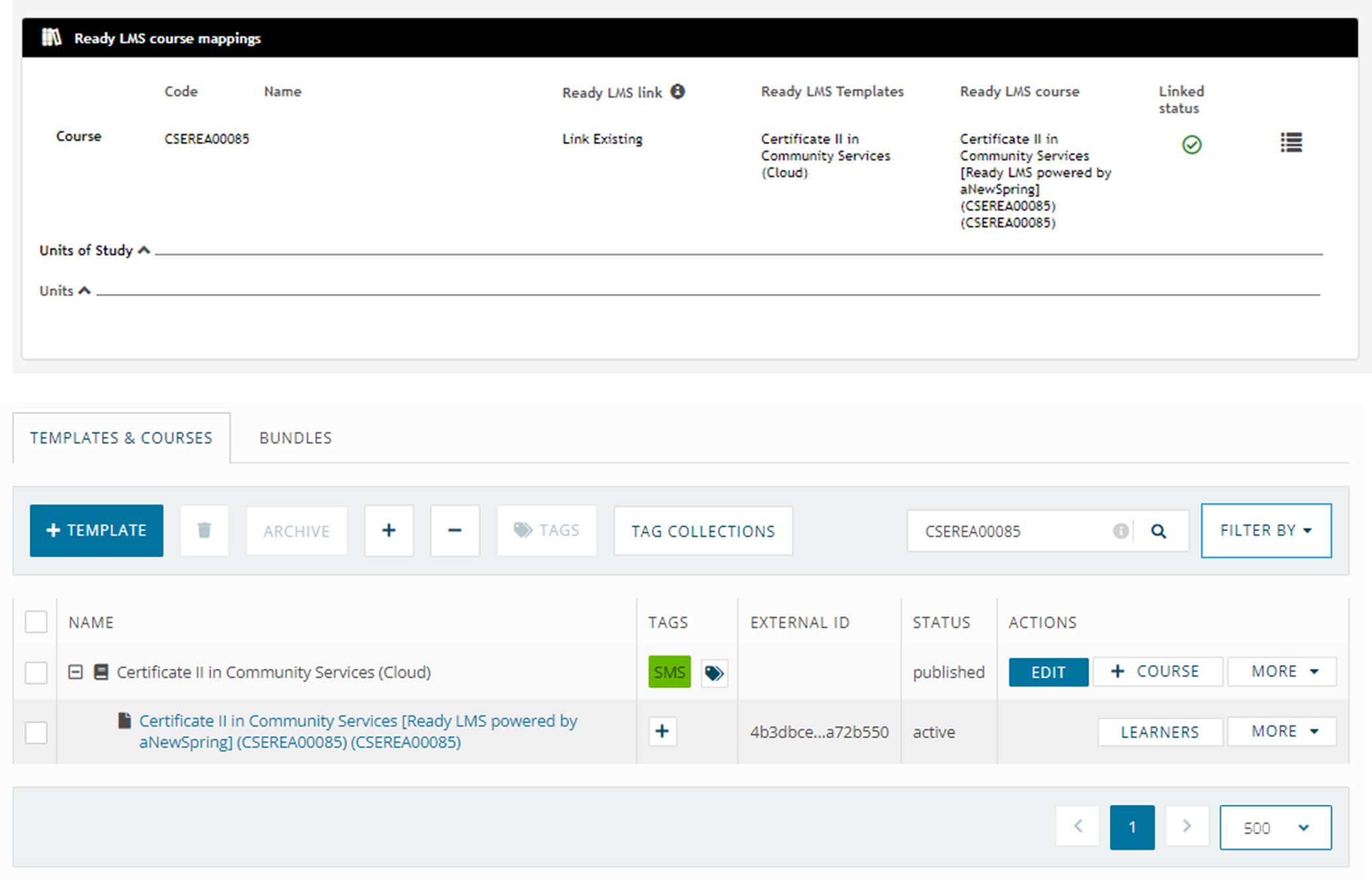Collapse the Certificate II (Cloud) tree row

[75, 672]
